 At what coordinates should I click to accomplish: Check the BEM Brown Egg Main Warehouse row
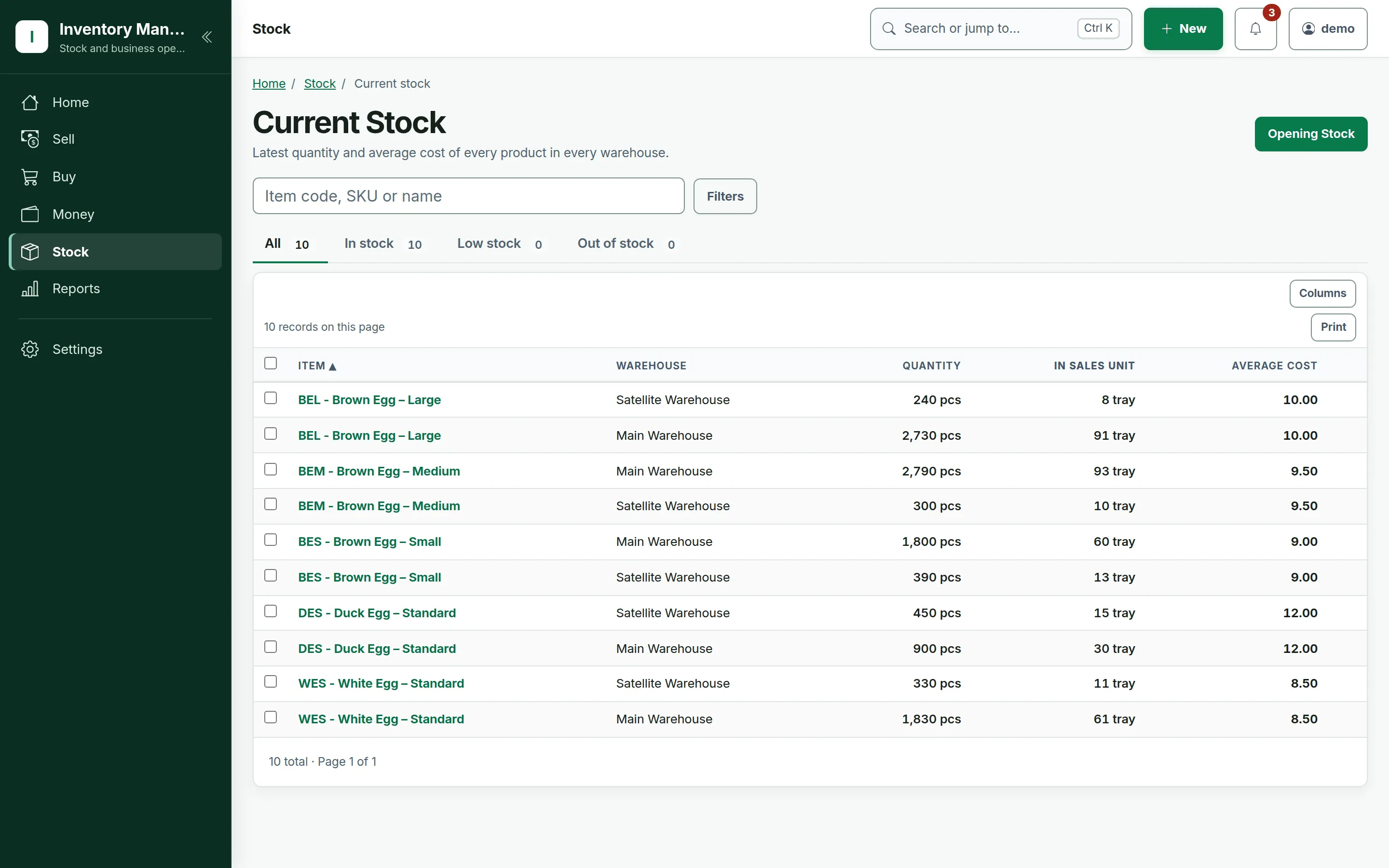(271, 469)
